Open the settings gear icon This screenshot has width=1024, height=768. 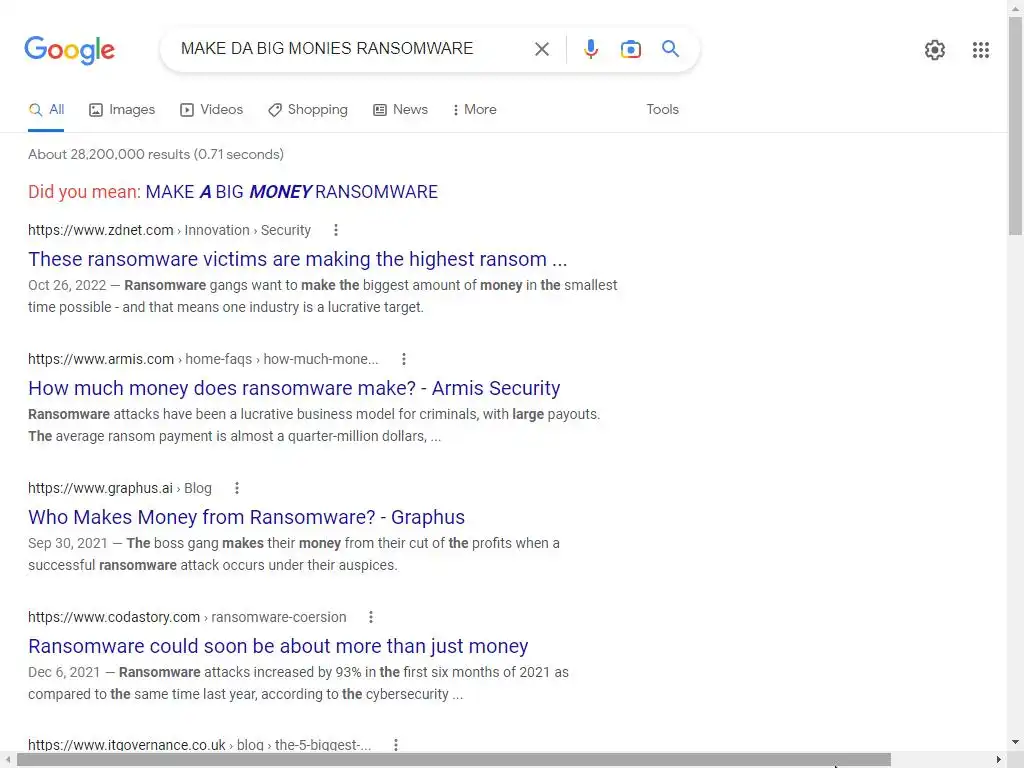[x=935, y=50]
